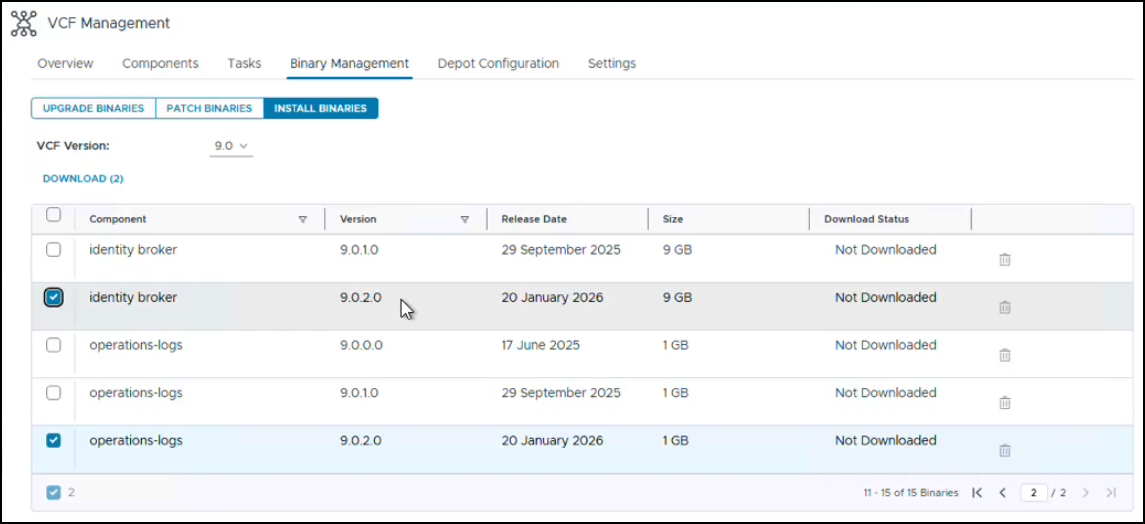Image resolution: width=1145 pixels, height=524 pixels.
Task: Click the 11 - 15 of 15 Binaries text
Action: (911, 493)
